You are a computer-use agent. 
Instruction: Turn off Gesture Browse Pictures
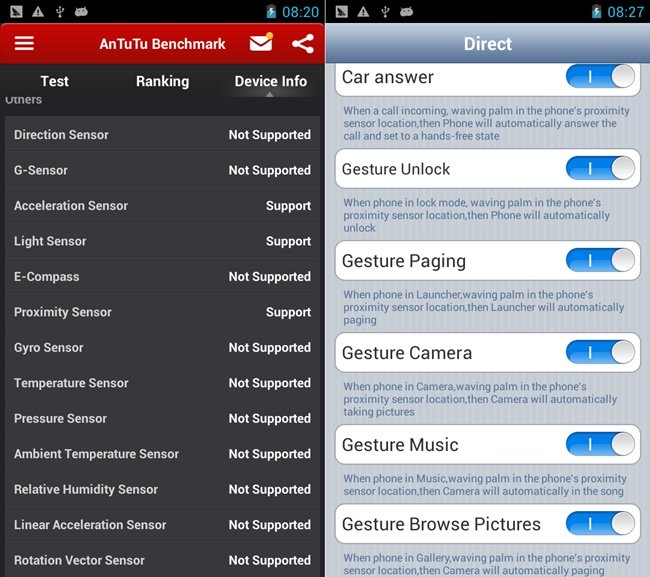(600, 523)
